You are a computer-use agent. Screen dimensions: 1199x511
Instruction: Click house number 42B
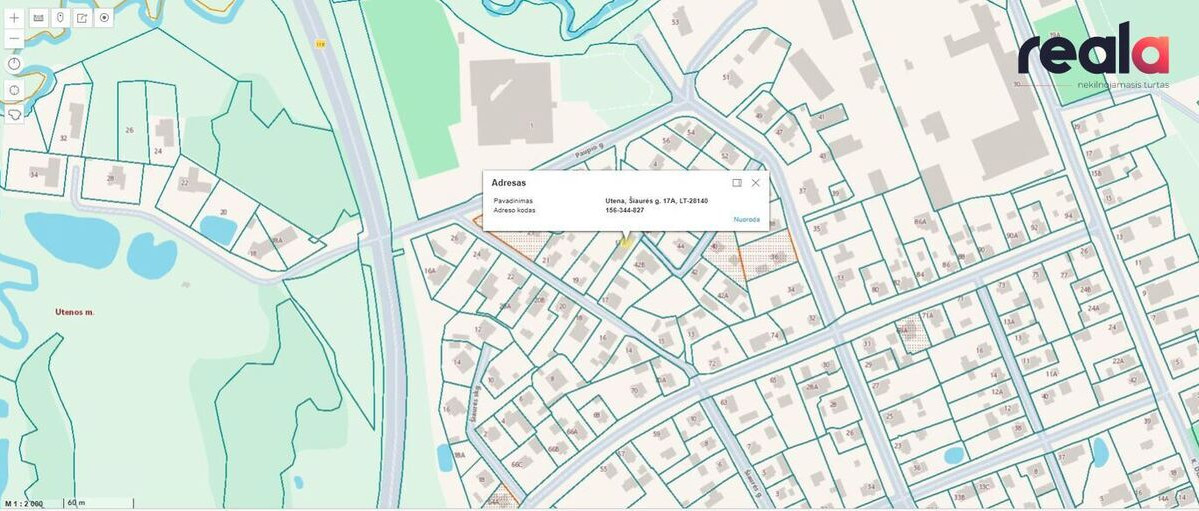[639, 265]
